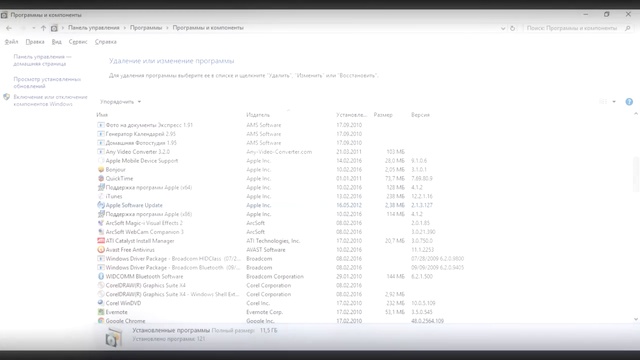Go up one folder level

tap(43, 28)
